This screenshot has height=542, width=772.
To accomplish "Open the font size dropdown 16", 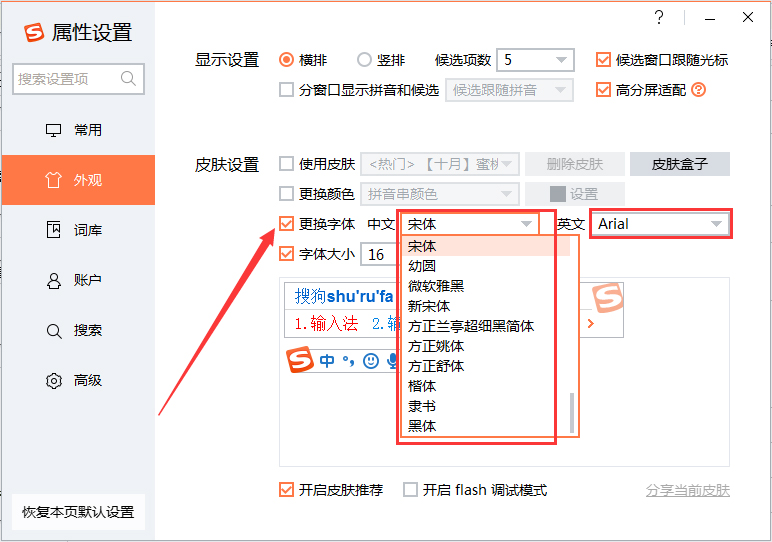I will (379, 255).
